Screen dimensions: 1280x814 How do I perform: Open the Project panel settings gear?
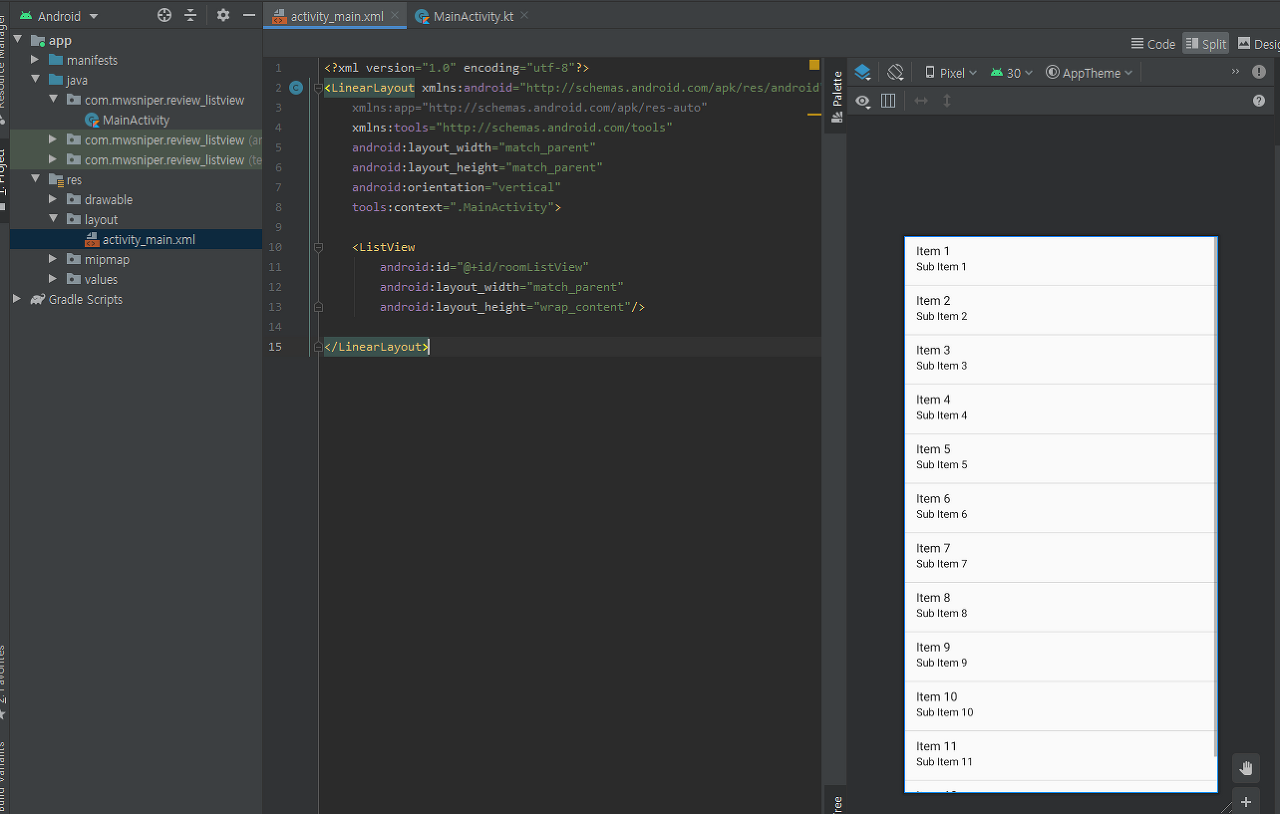coord(223,16)
